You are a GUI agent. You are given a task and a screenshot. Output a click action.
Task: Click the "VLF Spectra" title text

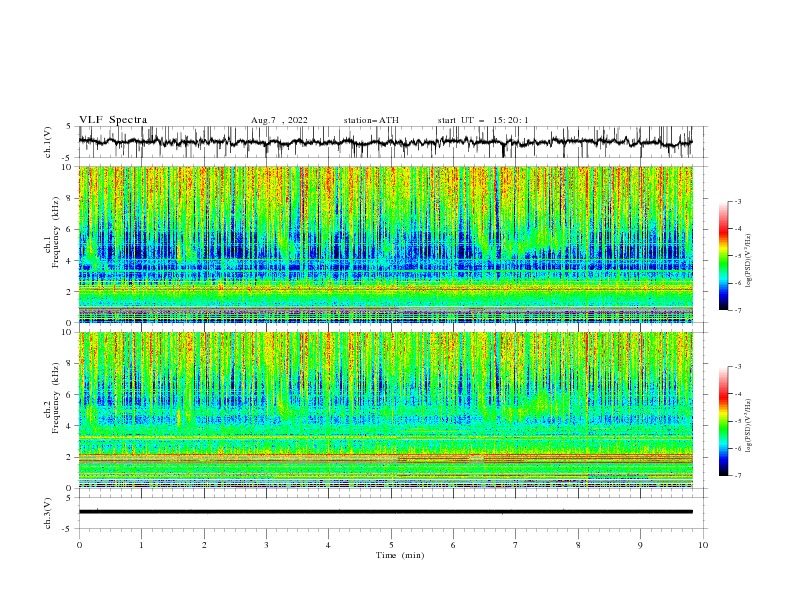coord(113,120)
